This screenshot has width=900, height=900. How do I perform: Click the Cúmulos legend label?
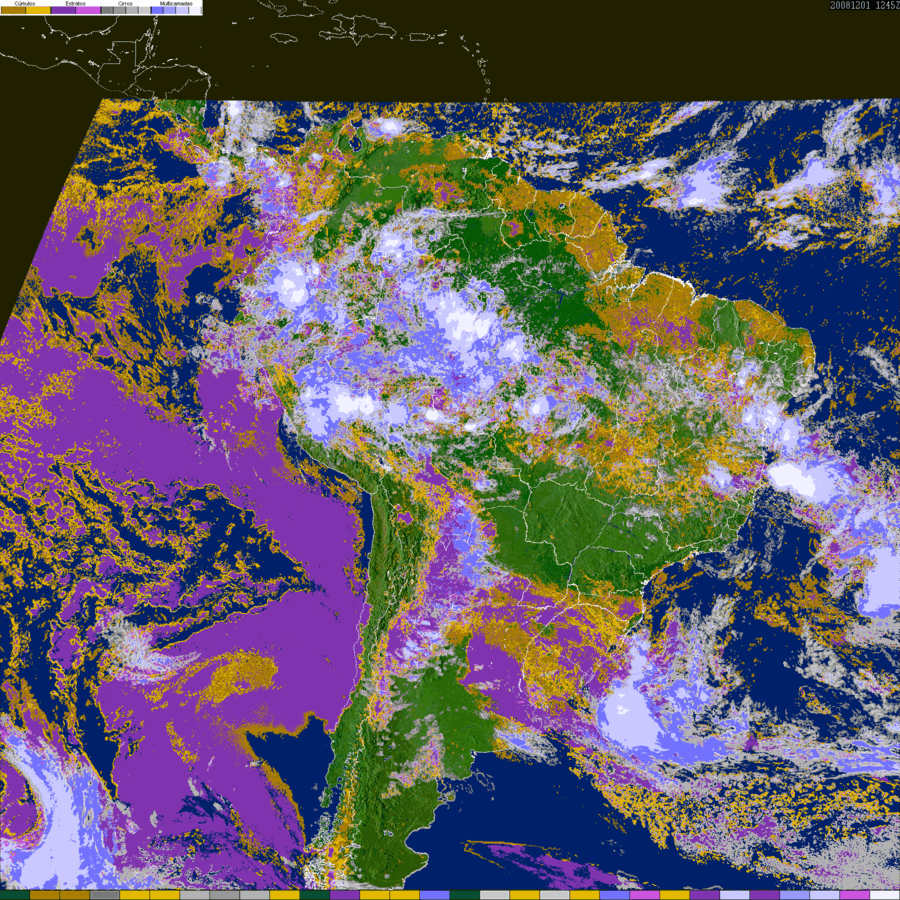coord(25,3)
